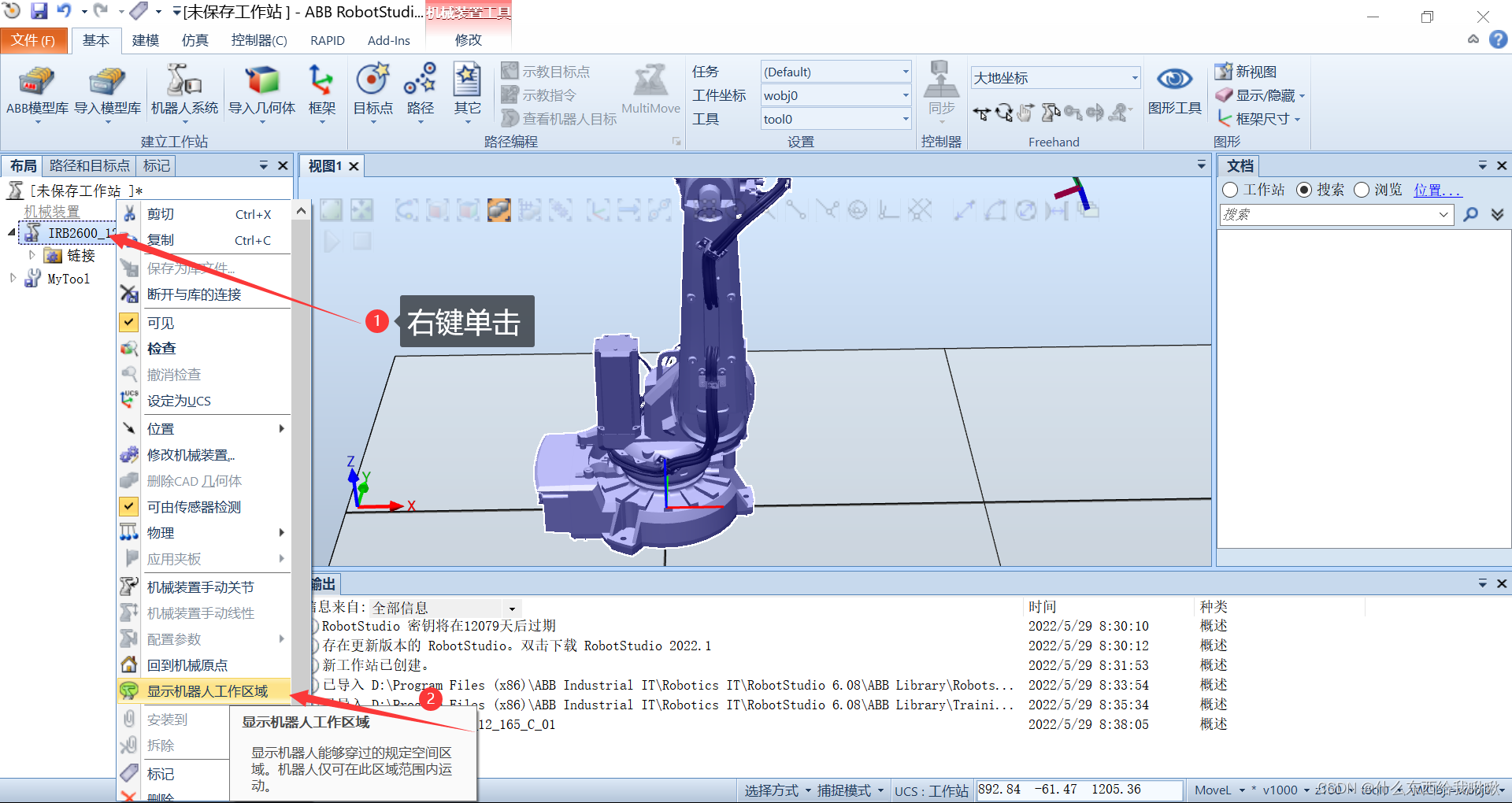Expand the MyTool tree node
The width and height of the screenshot is (1512, 803).
13,278
